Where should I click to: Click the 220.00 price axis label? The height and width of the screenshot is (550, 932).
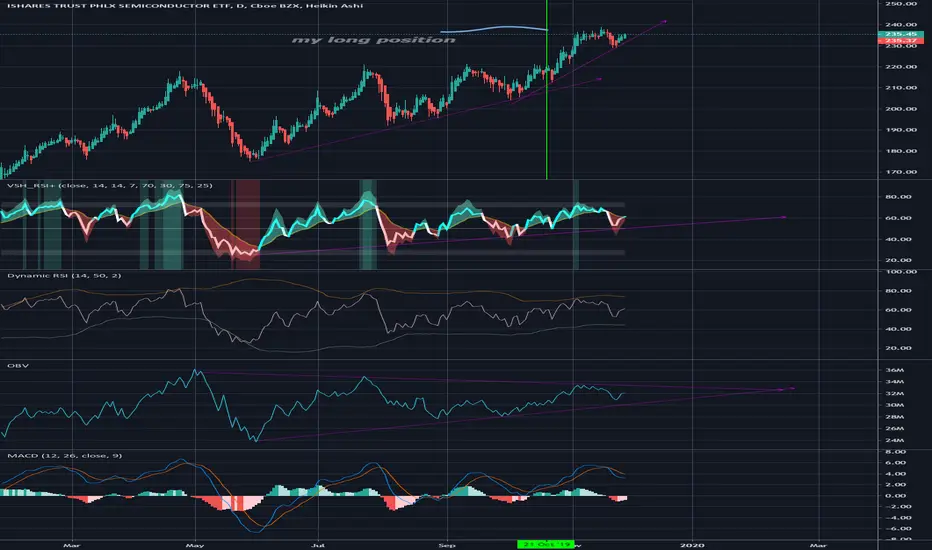pos(900,67)
